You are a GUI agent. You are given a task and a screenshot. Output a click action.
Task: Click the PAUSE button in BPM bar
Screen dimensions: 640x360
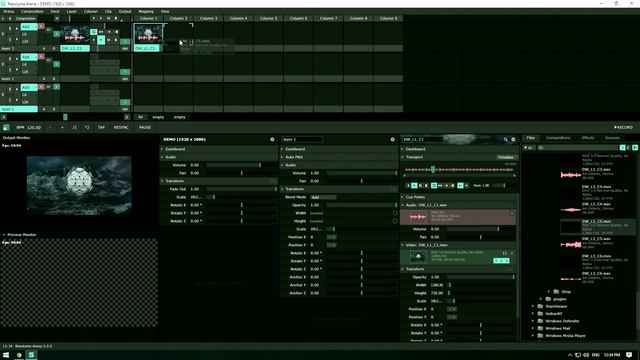click(x=145, y=127)
